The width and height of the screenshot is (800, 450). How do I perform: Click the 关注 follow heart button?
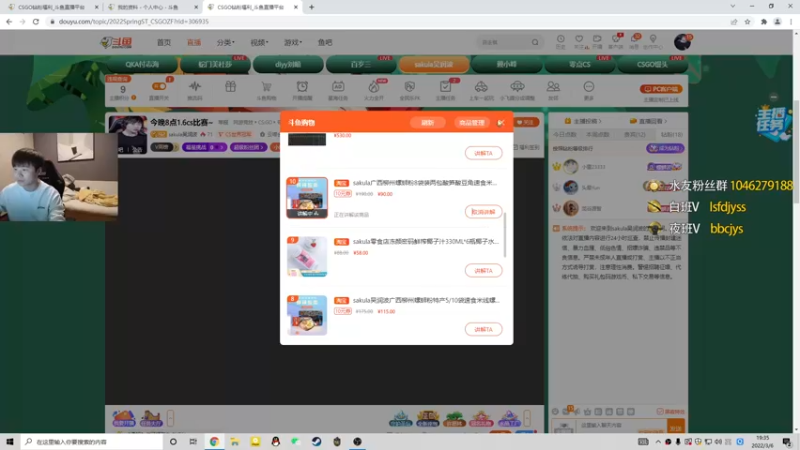pyautogui.click(x=526, y=122)
